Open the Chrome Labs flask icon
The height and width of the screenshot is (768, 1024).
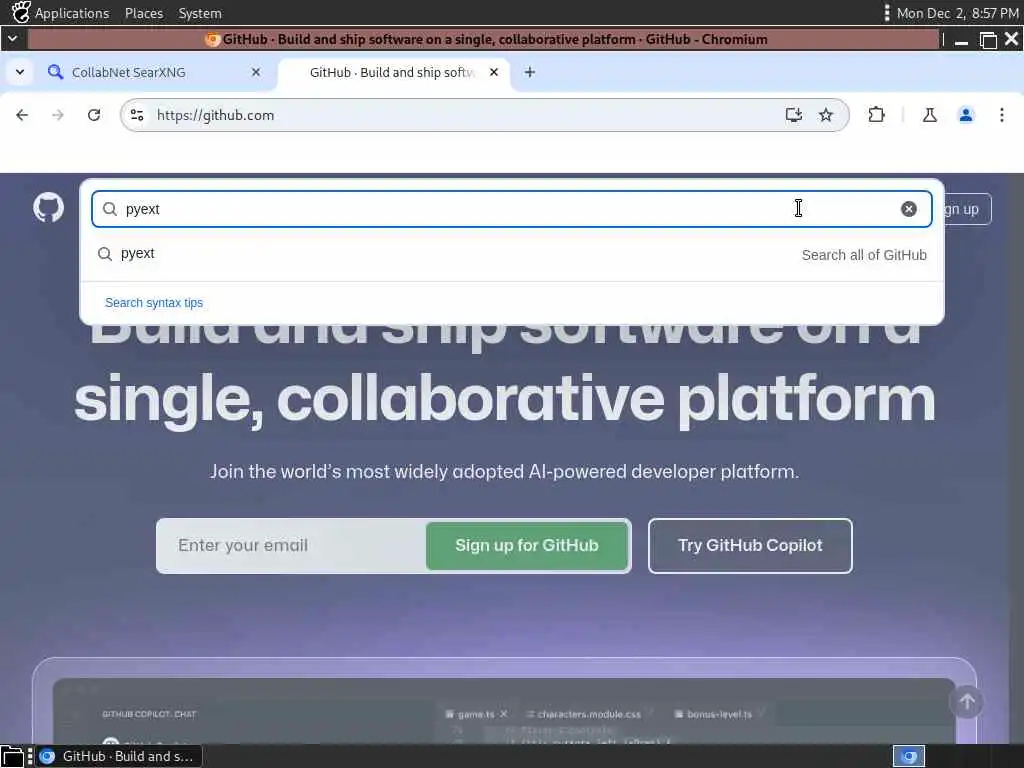(929, 115)
